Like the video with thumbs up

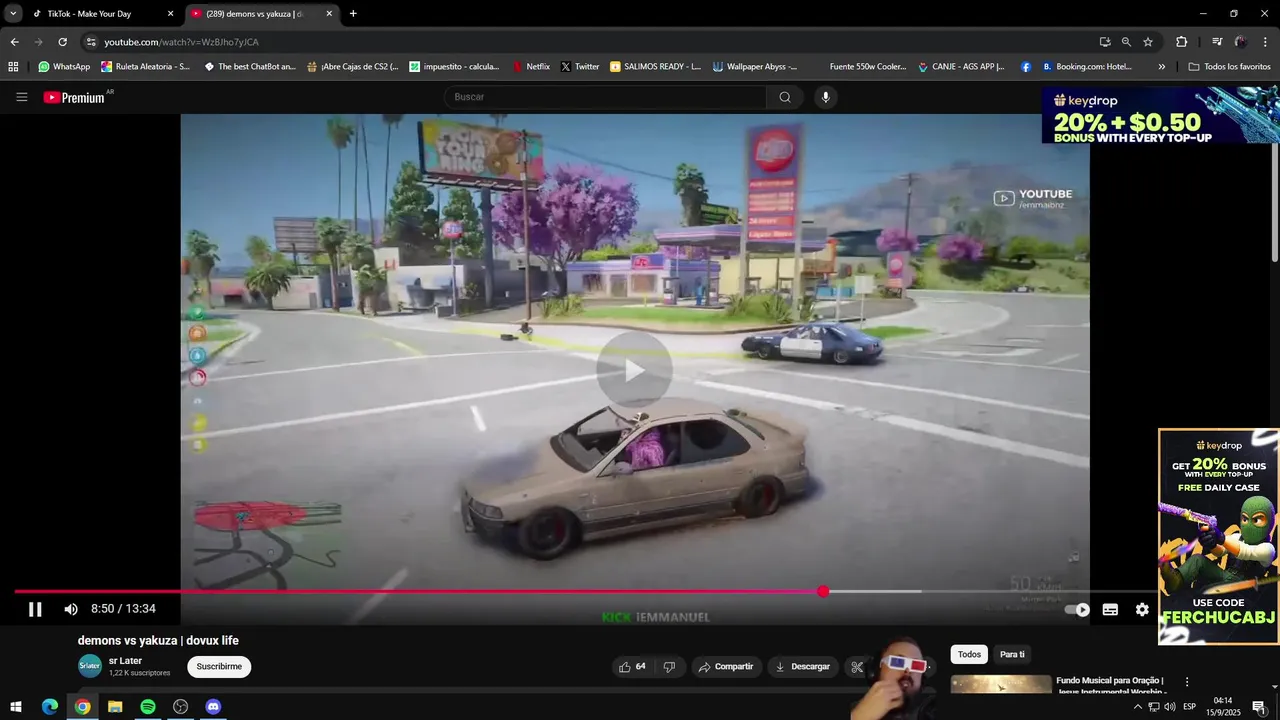point(631,667)
